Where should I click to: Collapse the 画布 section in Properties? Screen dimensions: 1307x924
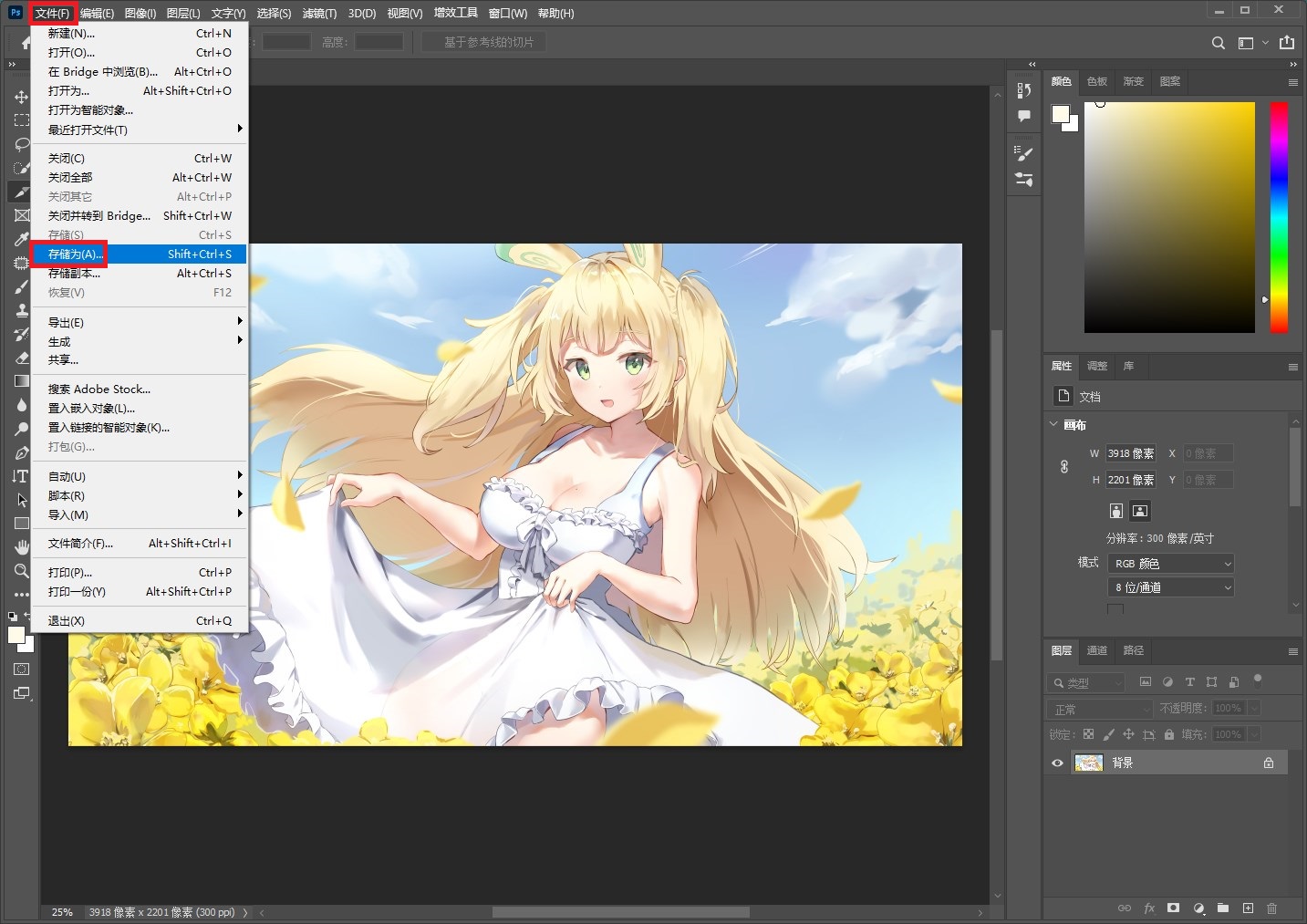pos(1053,424)
